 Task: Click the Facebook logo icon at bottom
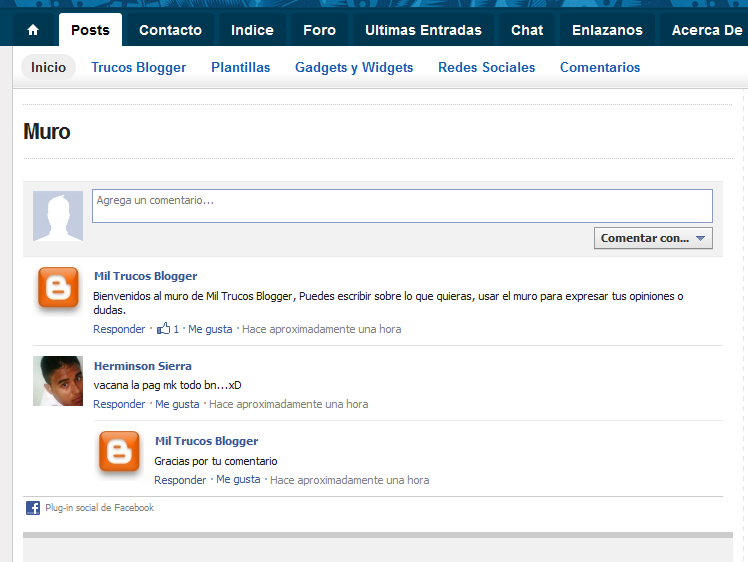pyautogui.click(x=33, y=508)
